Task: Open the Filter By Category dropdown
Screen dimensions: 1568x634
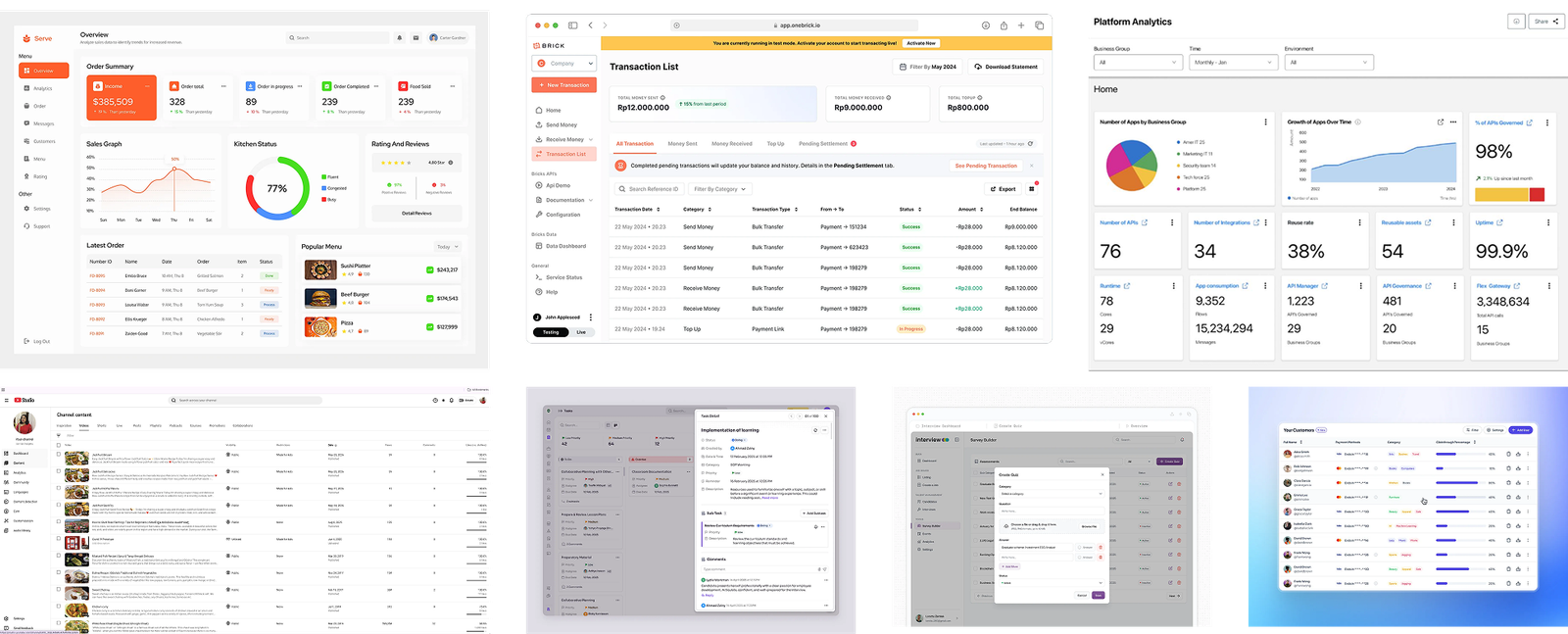Action: [x=719, y=189]
